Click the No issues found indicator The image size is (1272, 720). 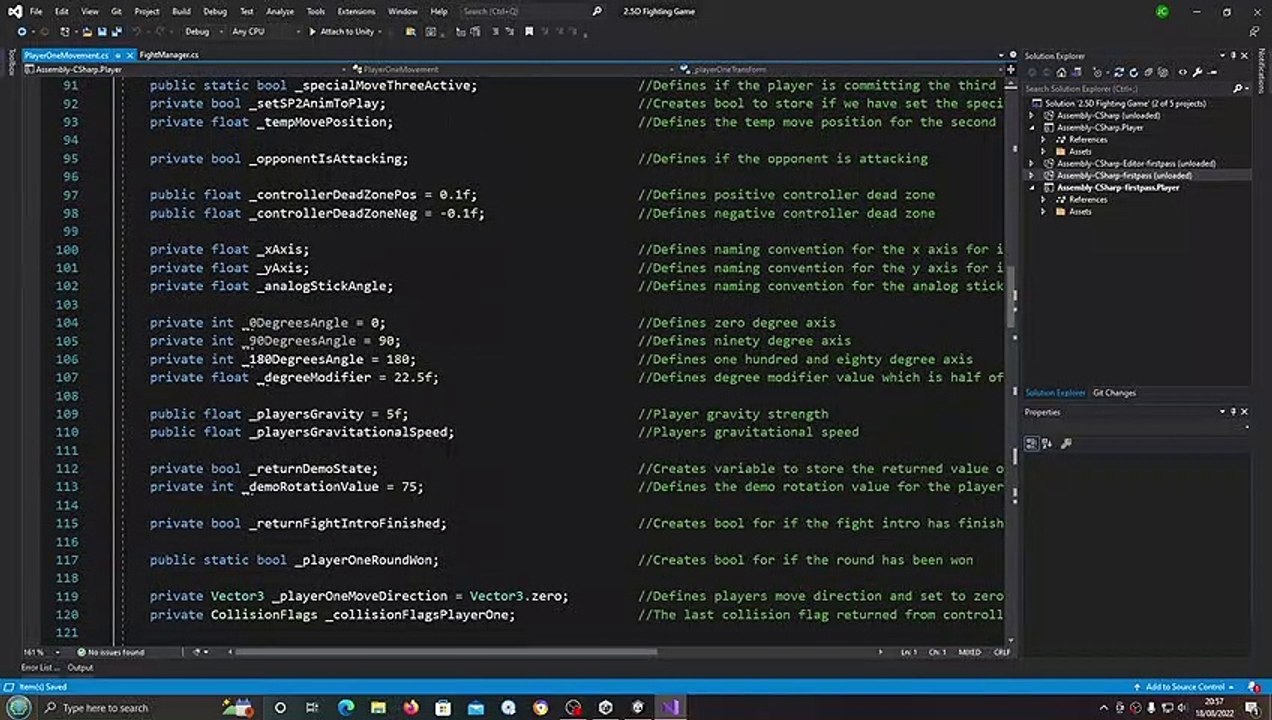pos(110,652)
